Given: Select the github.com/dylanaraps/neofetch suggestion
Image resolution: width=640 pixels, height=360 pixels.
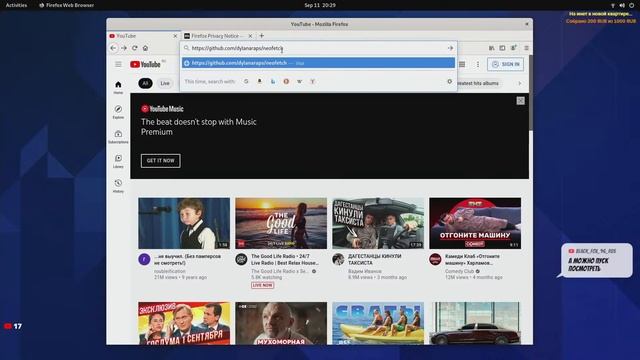Looking at the screenshot, I should (318, 63).
